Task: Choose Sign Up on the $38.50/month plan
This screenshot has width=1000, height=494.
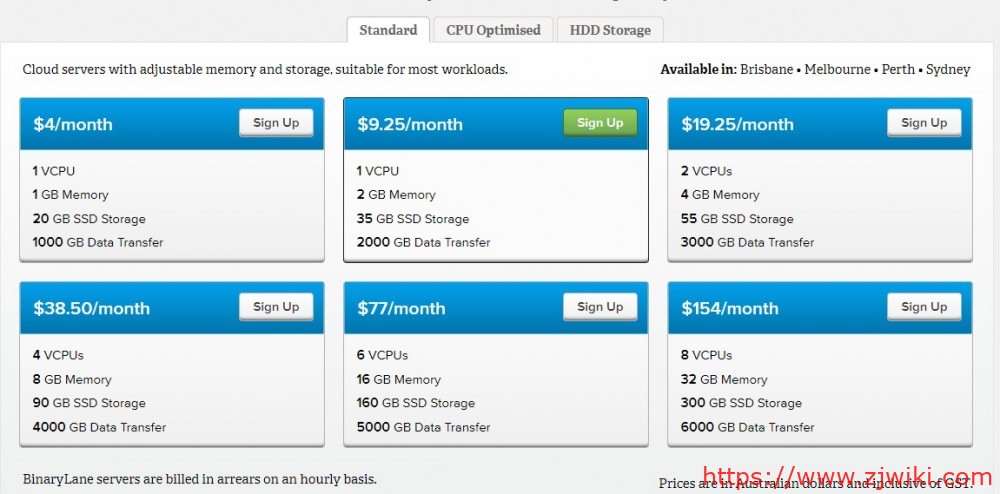Action: click(x=276, y=307)
